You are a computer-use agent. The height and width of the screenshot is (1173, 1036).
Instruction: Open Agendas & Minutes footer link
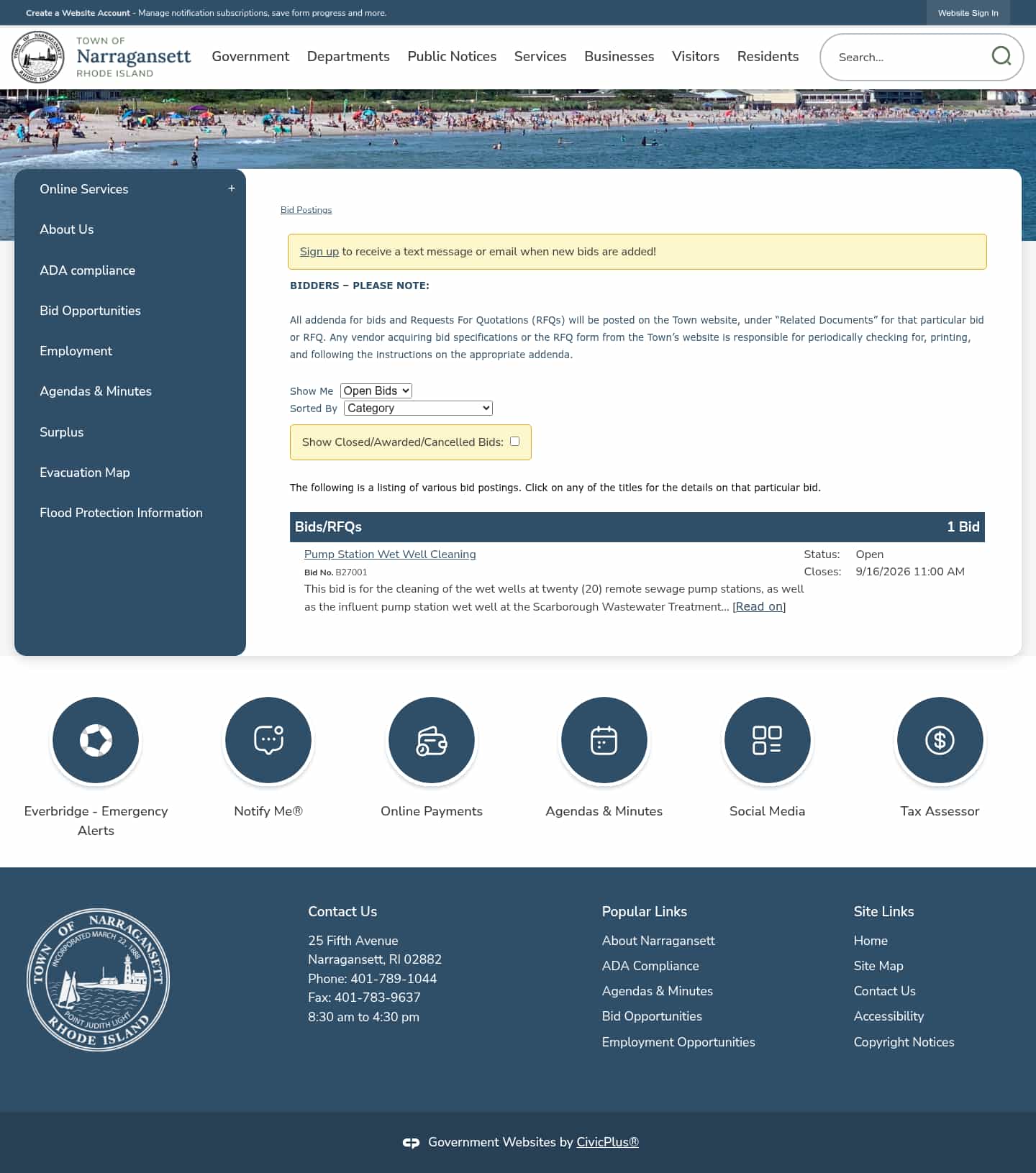pyautogui.click(x=658, y=991)
